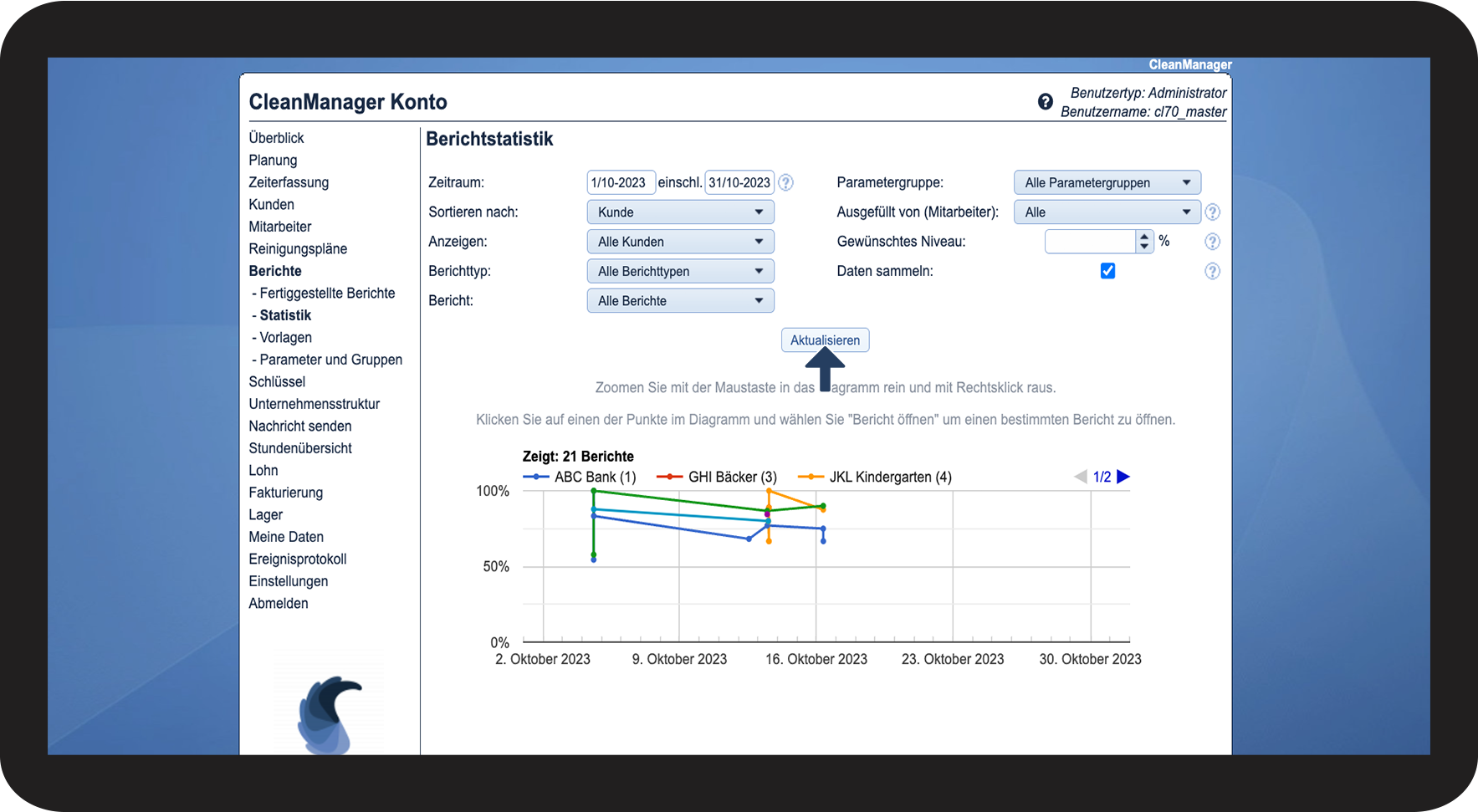Go to previous chart legend page arrow
Screen dimensions: 1478x812
[1081, 477]
